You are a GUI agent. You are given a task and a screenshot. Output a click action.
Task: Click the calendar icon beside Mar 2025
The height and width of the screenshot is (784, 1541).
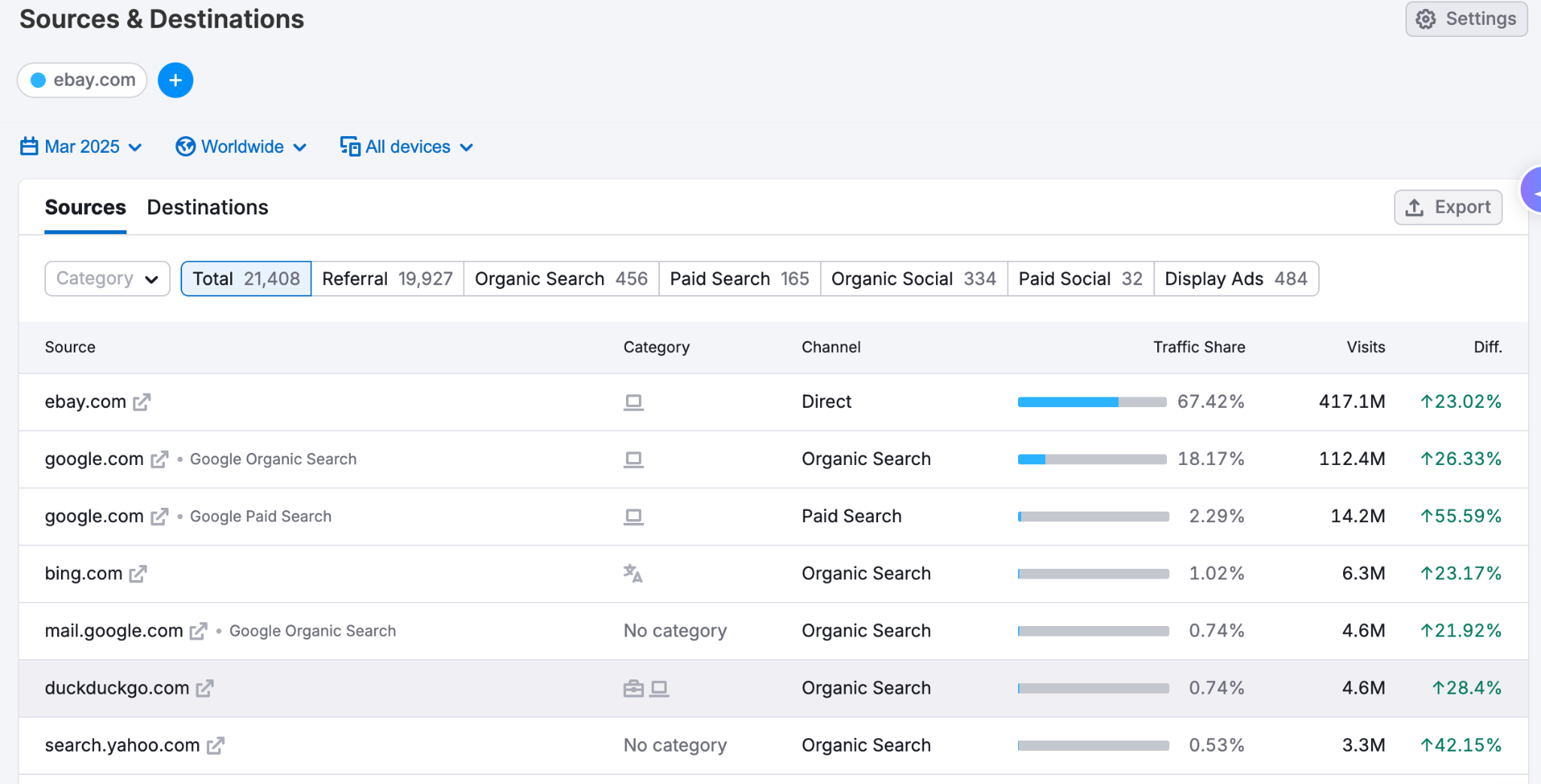(x=29, y=147)
